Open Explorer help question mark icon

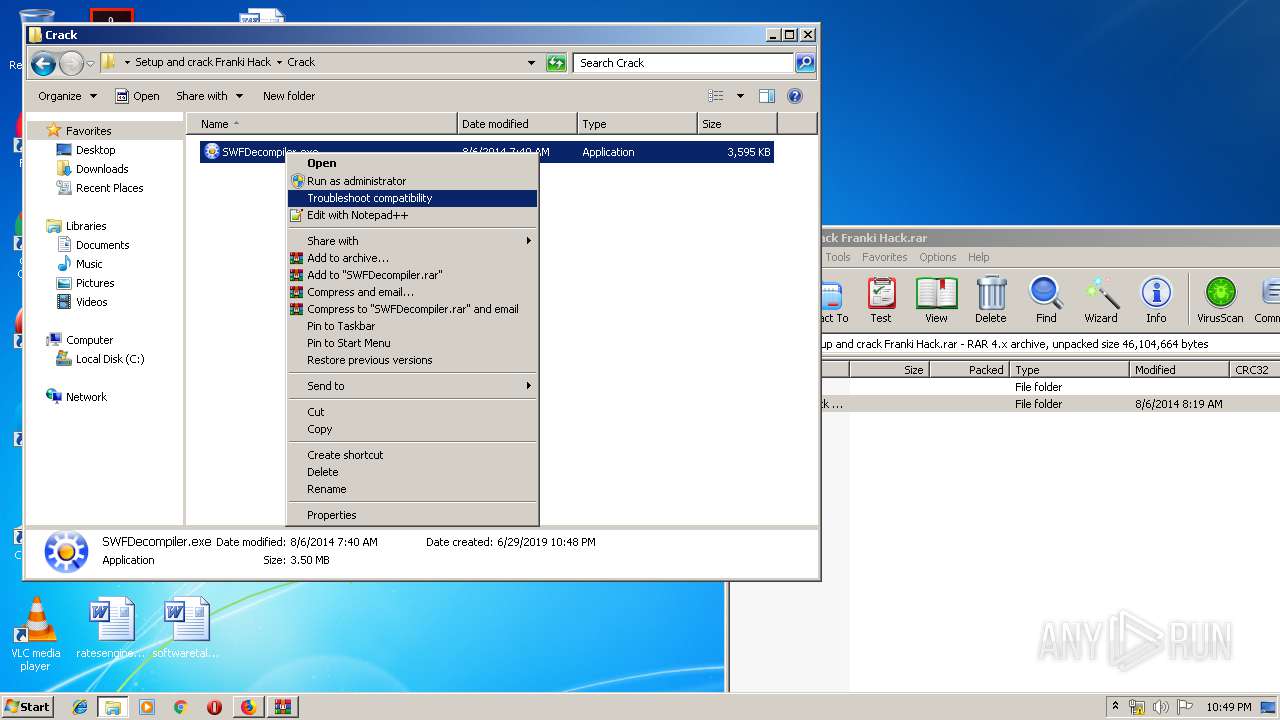[795, 96]
